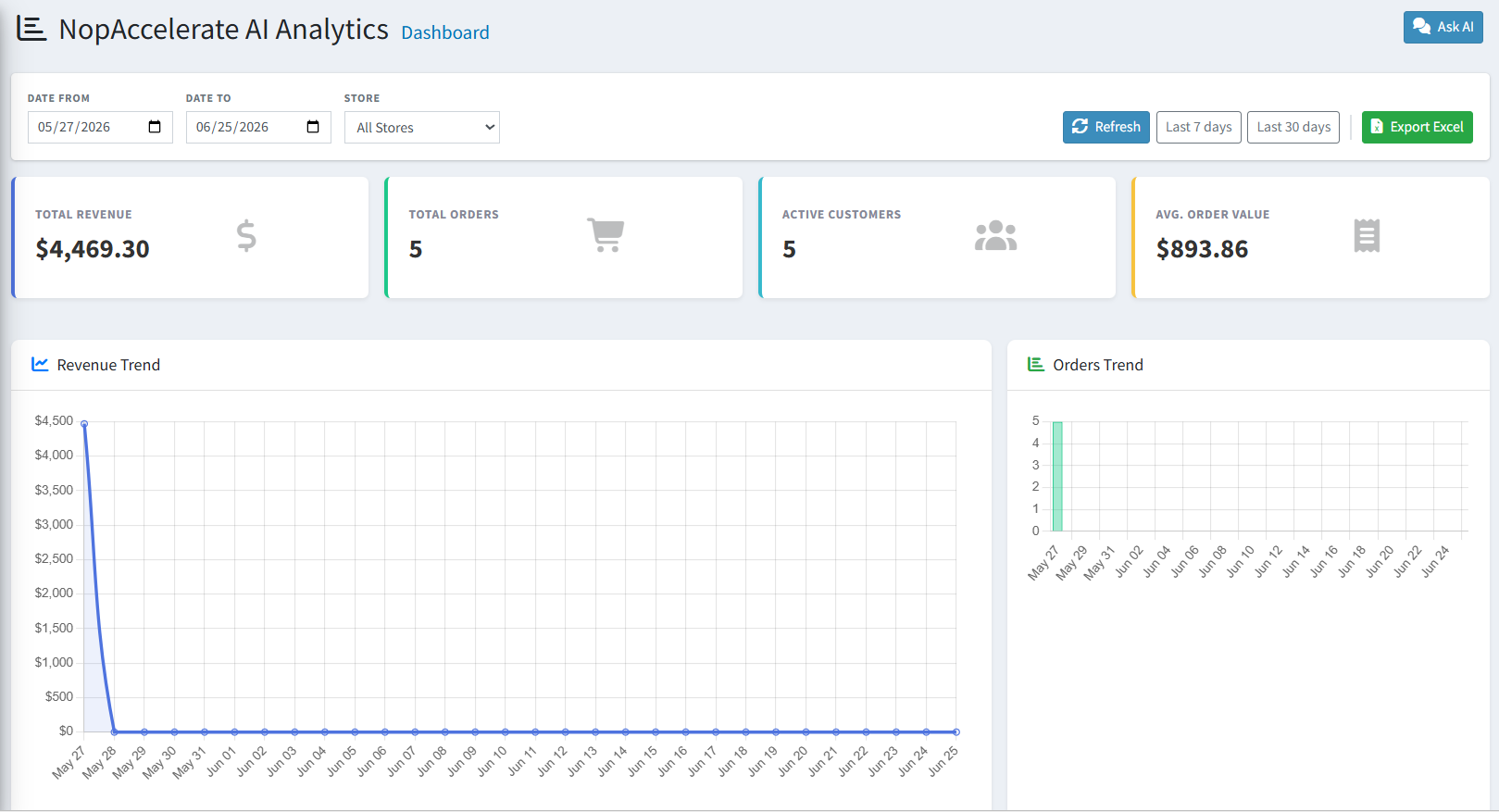Click the Jun 10 label on Revenue chart axis
1499x812 pixels.
493,760
